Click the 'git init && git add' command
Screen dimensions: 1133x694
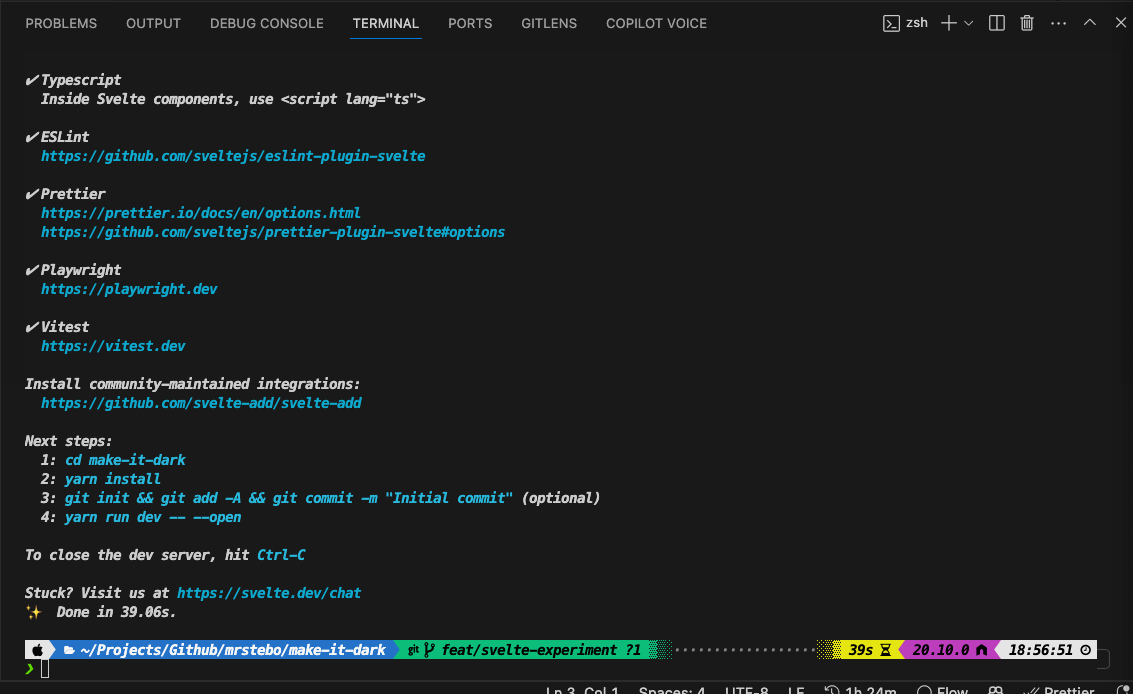click(288, 498)
